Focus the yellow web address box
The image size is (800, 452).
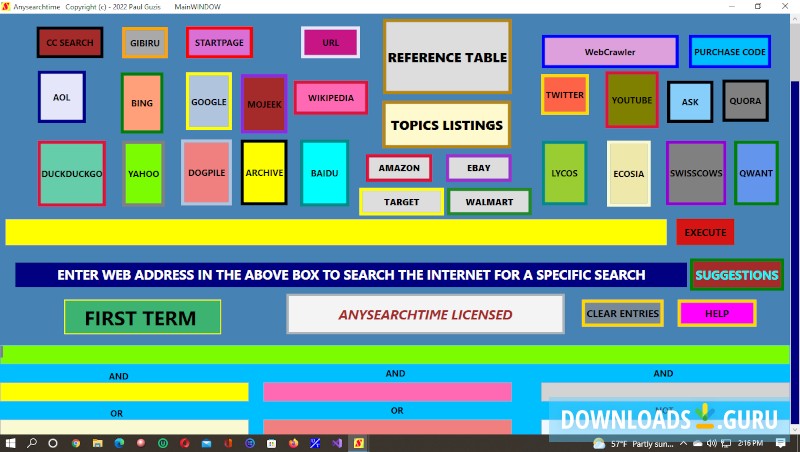[x=336, y=232]
